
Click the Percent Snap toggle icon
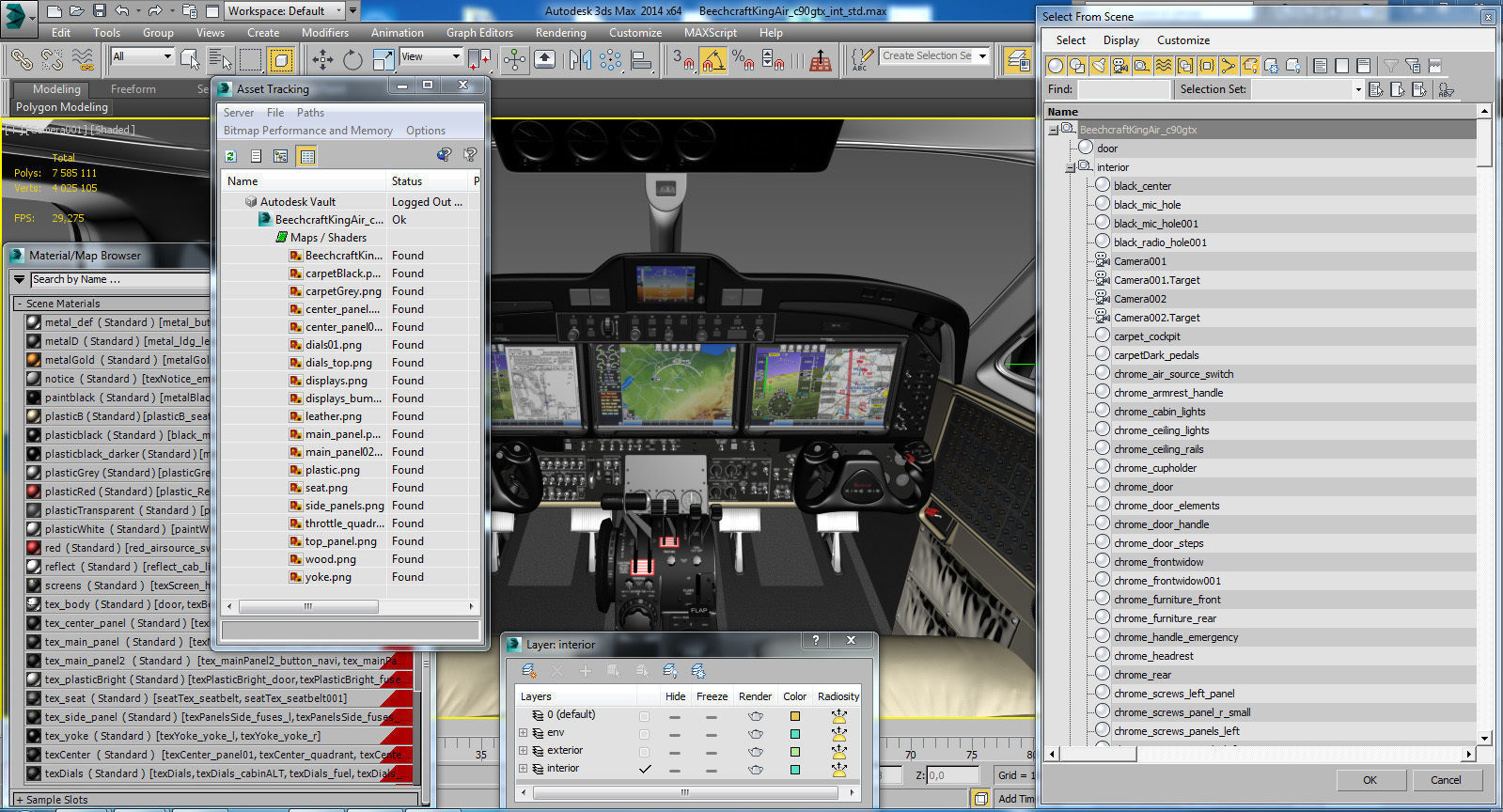coord(743,60)
